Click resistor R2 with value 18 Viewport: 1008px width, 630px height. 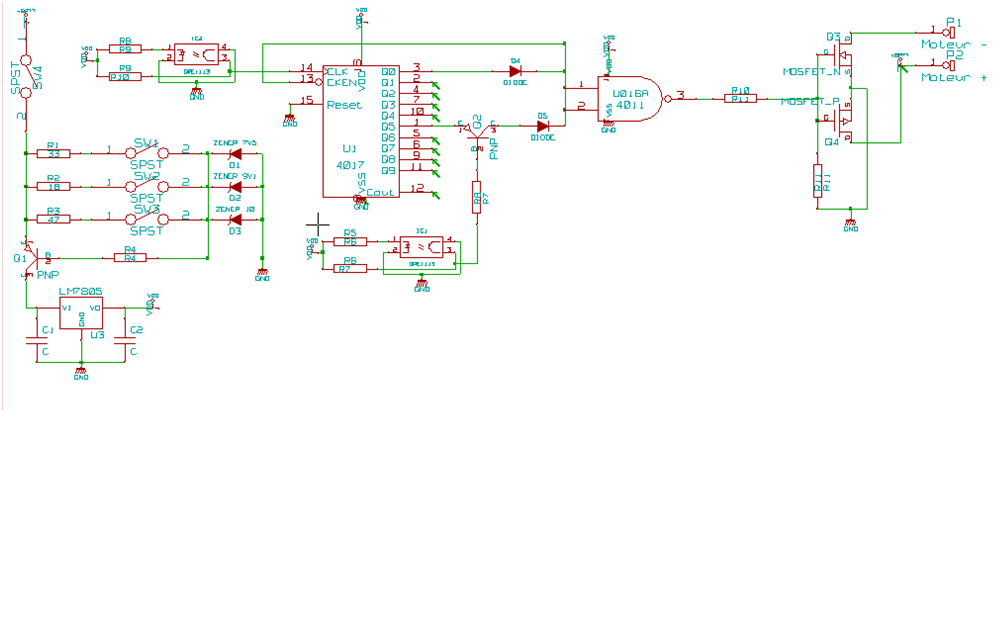[53, 186]
